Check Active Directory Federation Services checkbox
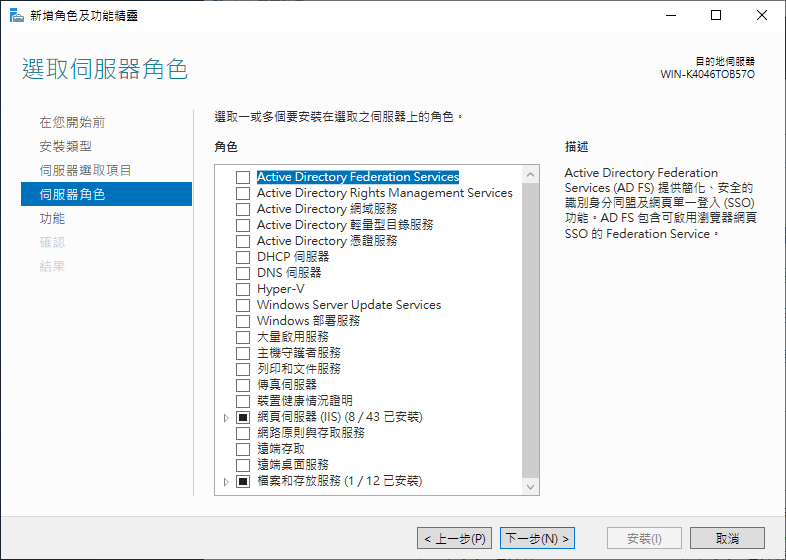The image size is (786, 560). [x=243, y=177]
